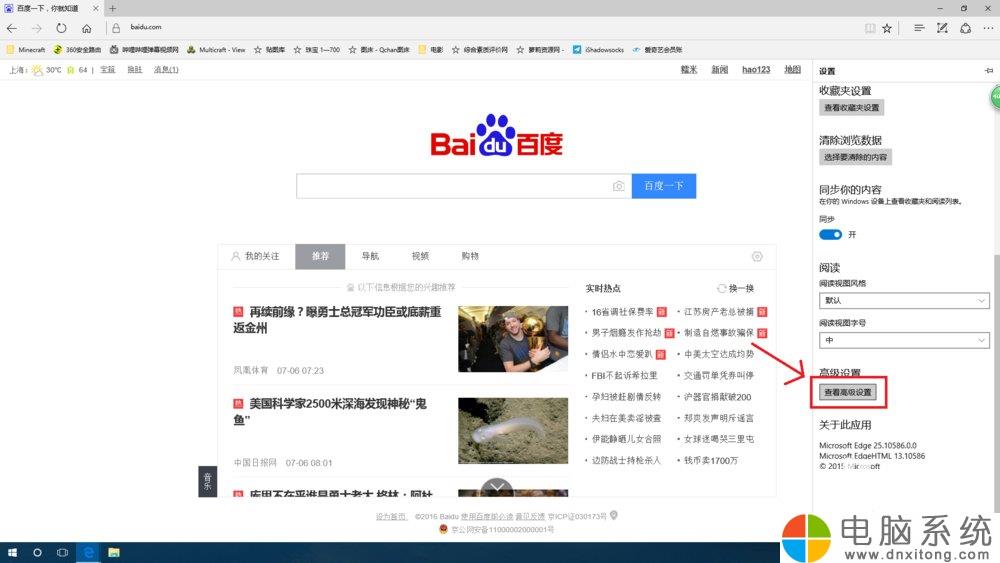Open the 消息(1) messages link
Viewport: 1000px width, 563px height.
[x=166, y=69]
